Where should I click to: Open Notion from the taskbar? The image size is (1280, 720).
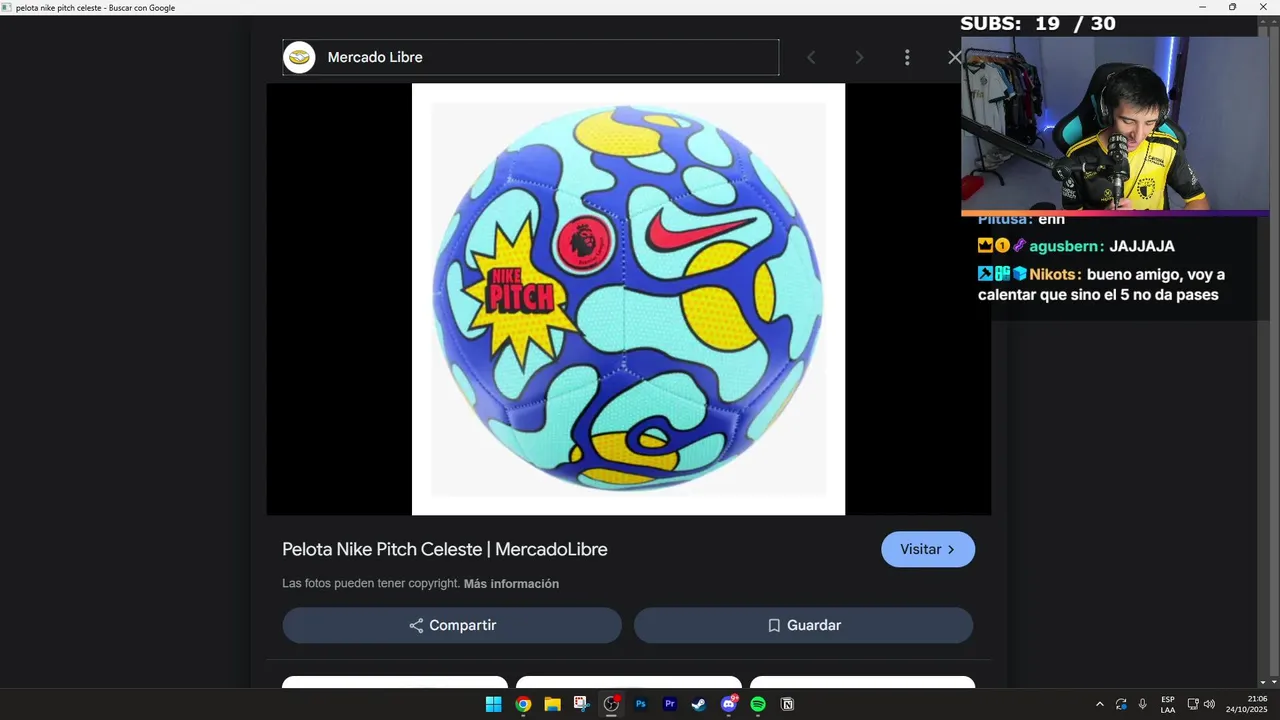(x=787, y=704)
